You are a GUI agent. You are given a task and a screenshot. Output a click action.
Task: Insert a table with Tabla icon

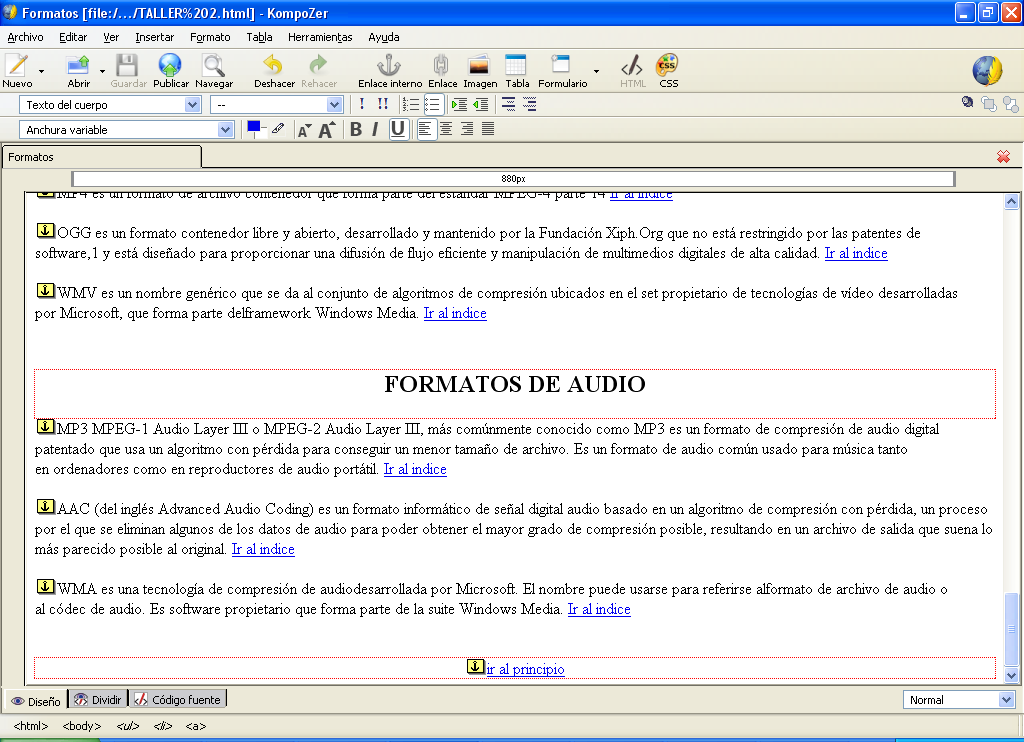(x=516, y=65)
